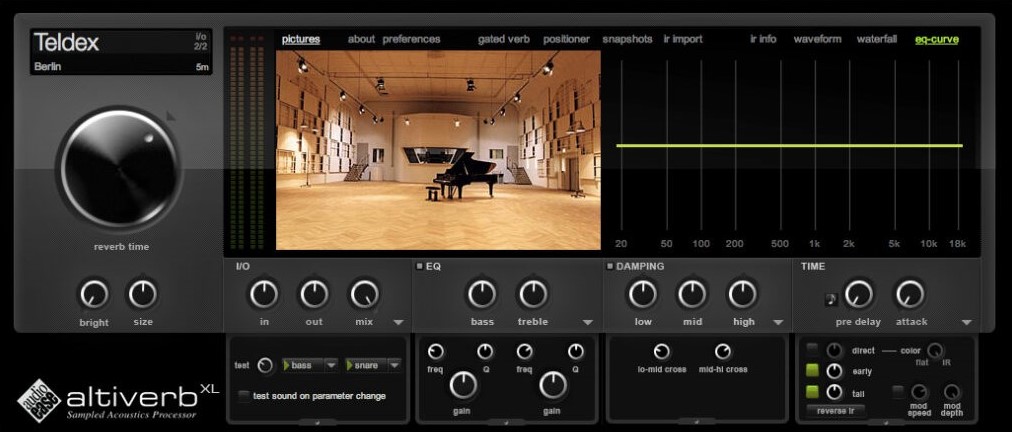Open the bass test sound dropdown
The image size is (1012, 432).
pos(310,366)
